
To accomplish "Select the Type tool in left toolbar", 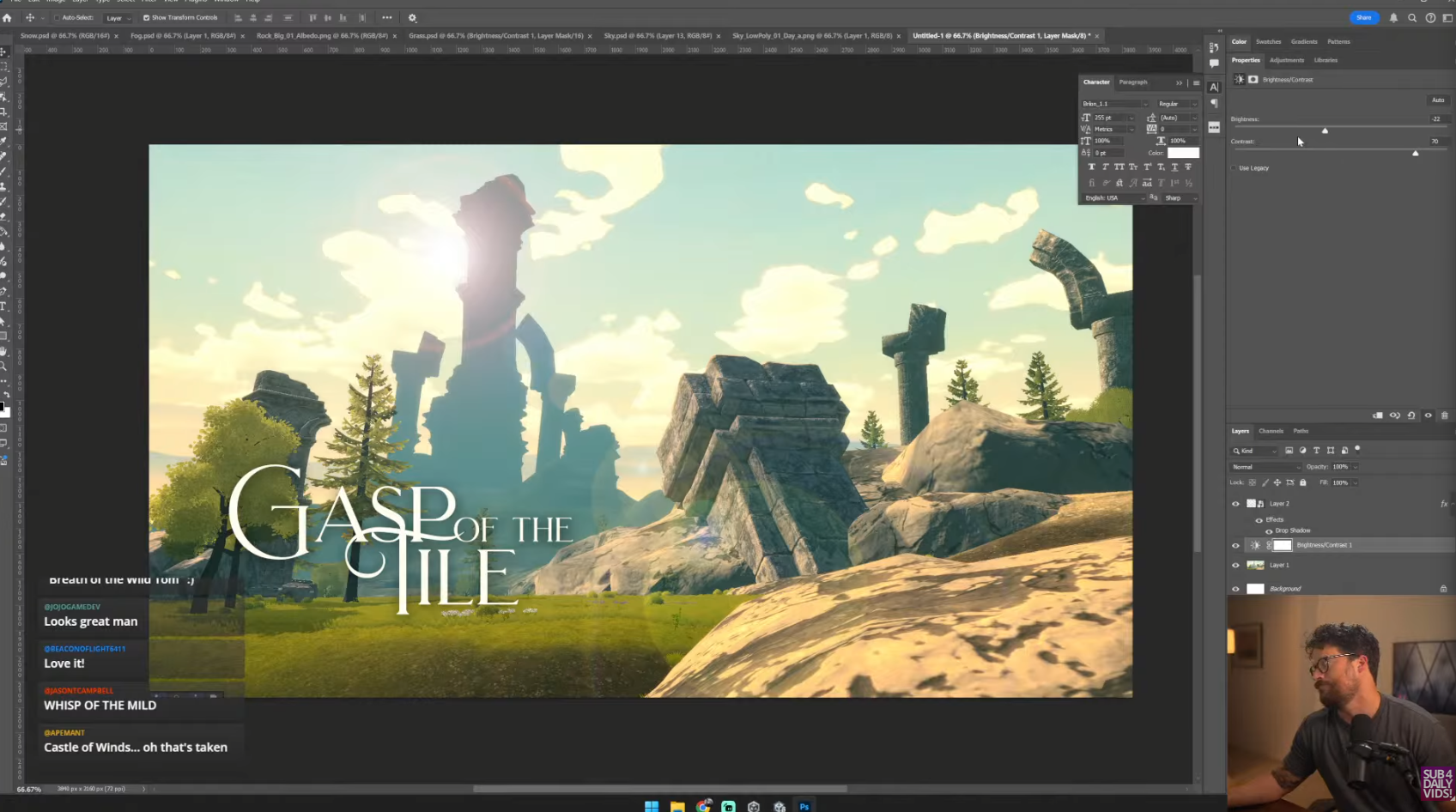I will pos(4,306).
